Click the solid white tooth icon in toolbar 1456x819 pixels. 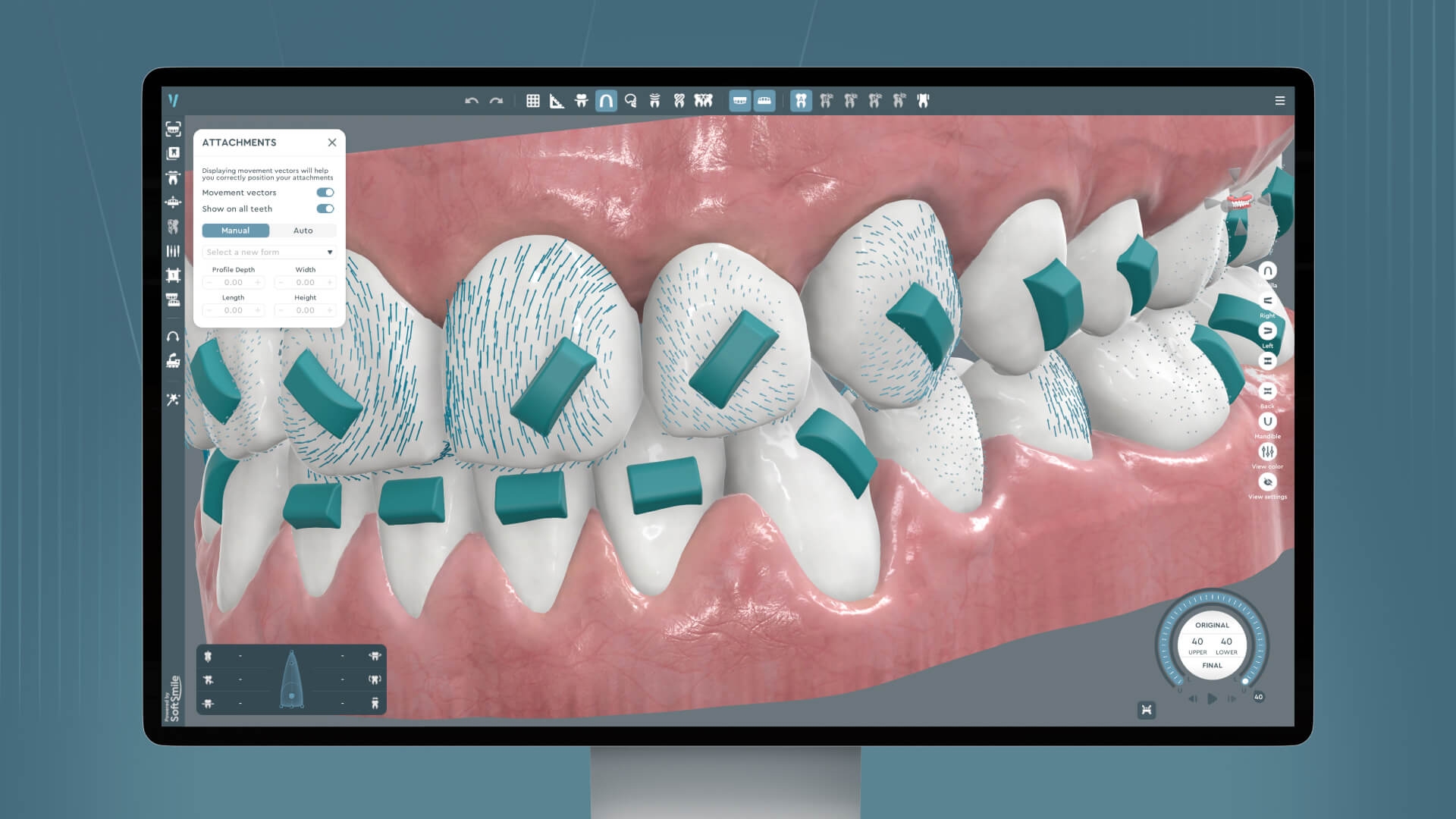923,101
